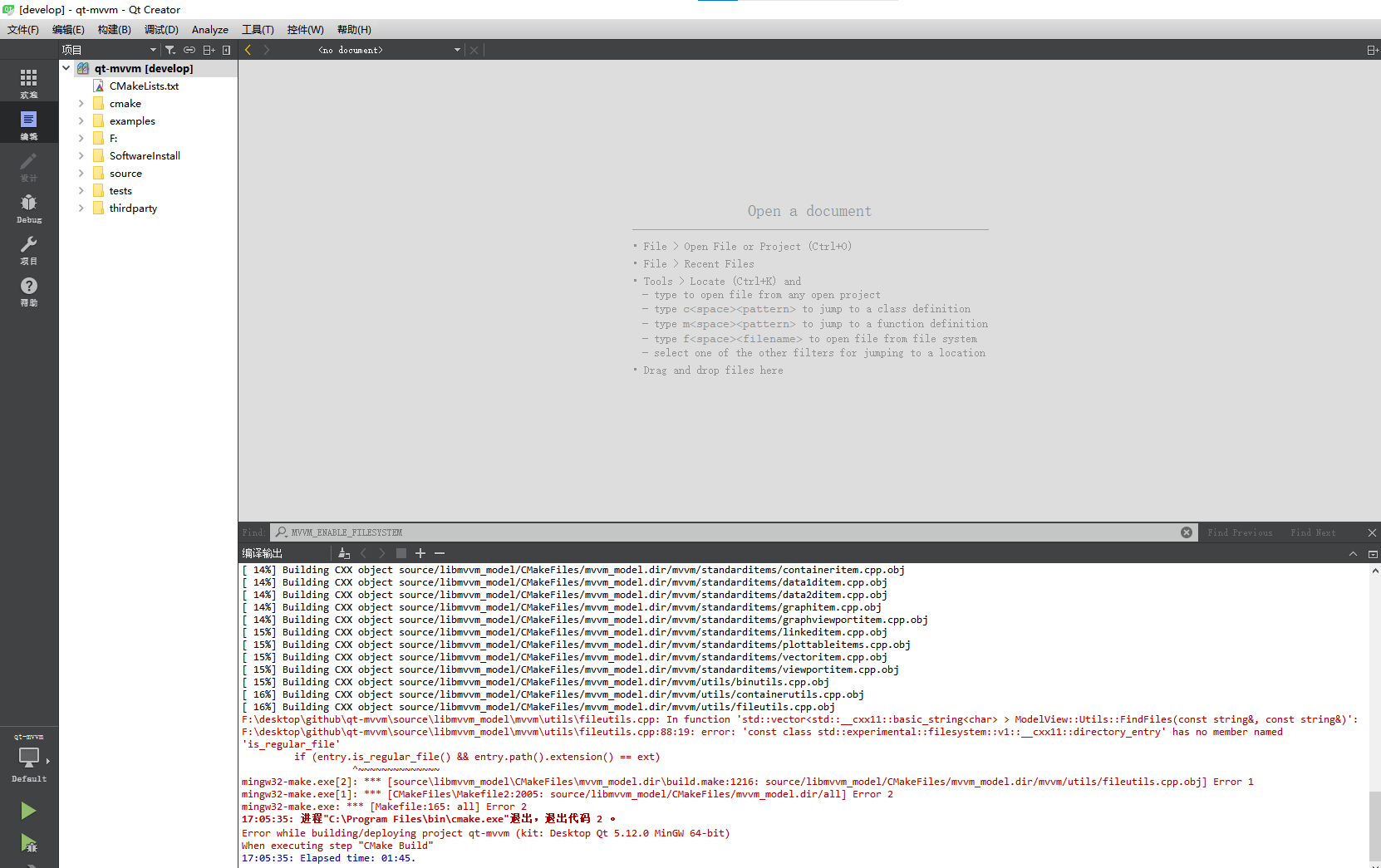Screen dimensions: 1381x868
Task: Expand the SoftwareInstall folder
Action: click(81, 156)
